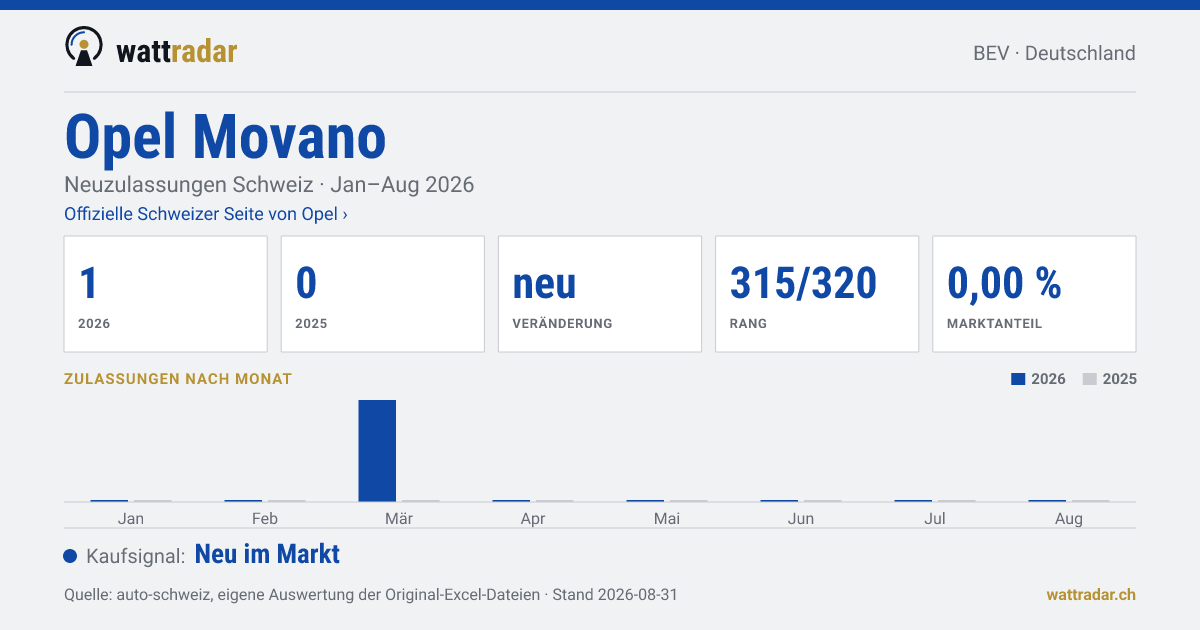Screen dimensions: 1200x630
Task: Click the blue 2026 legend swatch
Action: tap(1018, 379)
